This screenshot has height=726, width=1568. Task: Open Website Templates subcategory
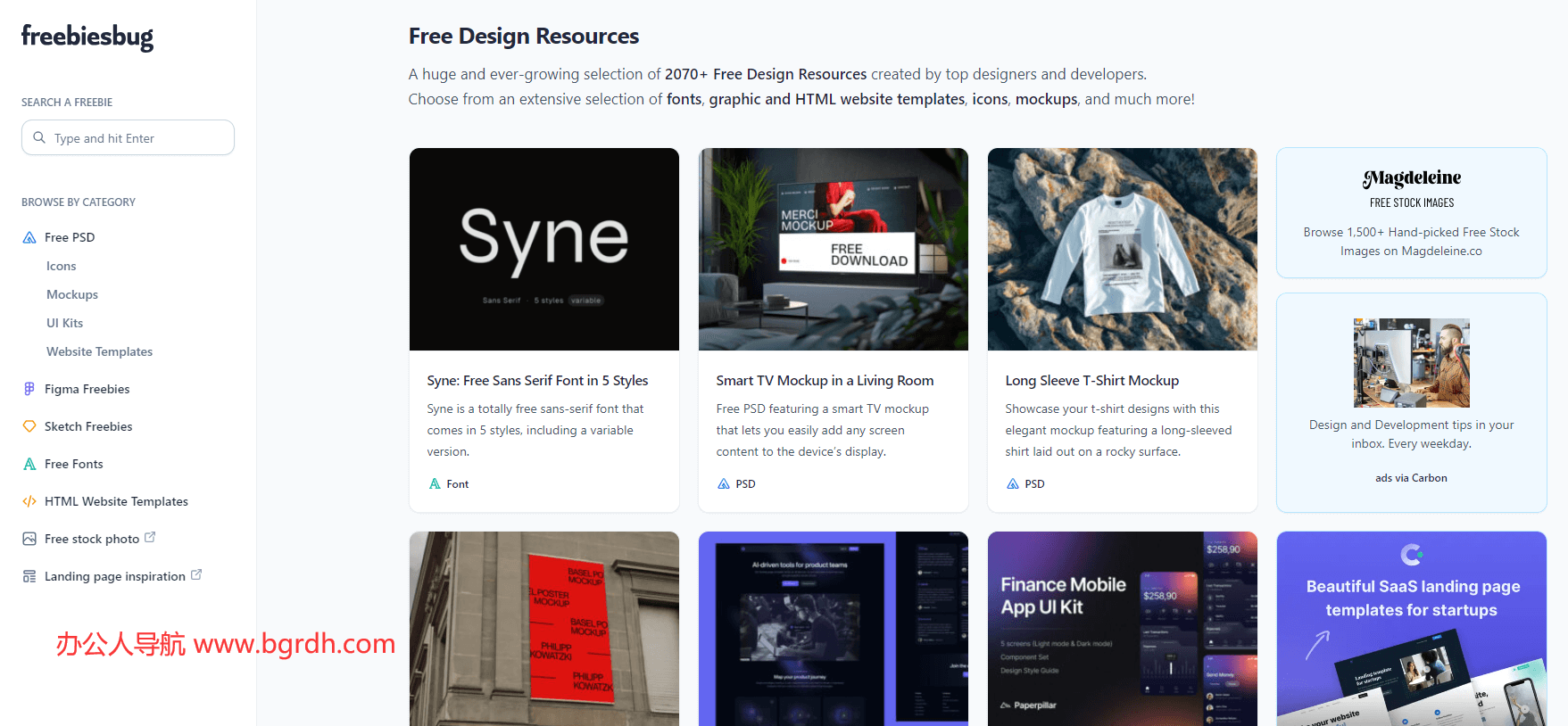(99, 351)
